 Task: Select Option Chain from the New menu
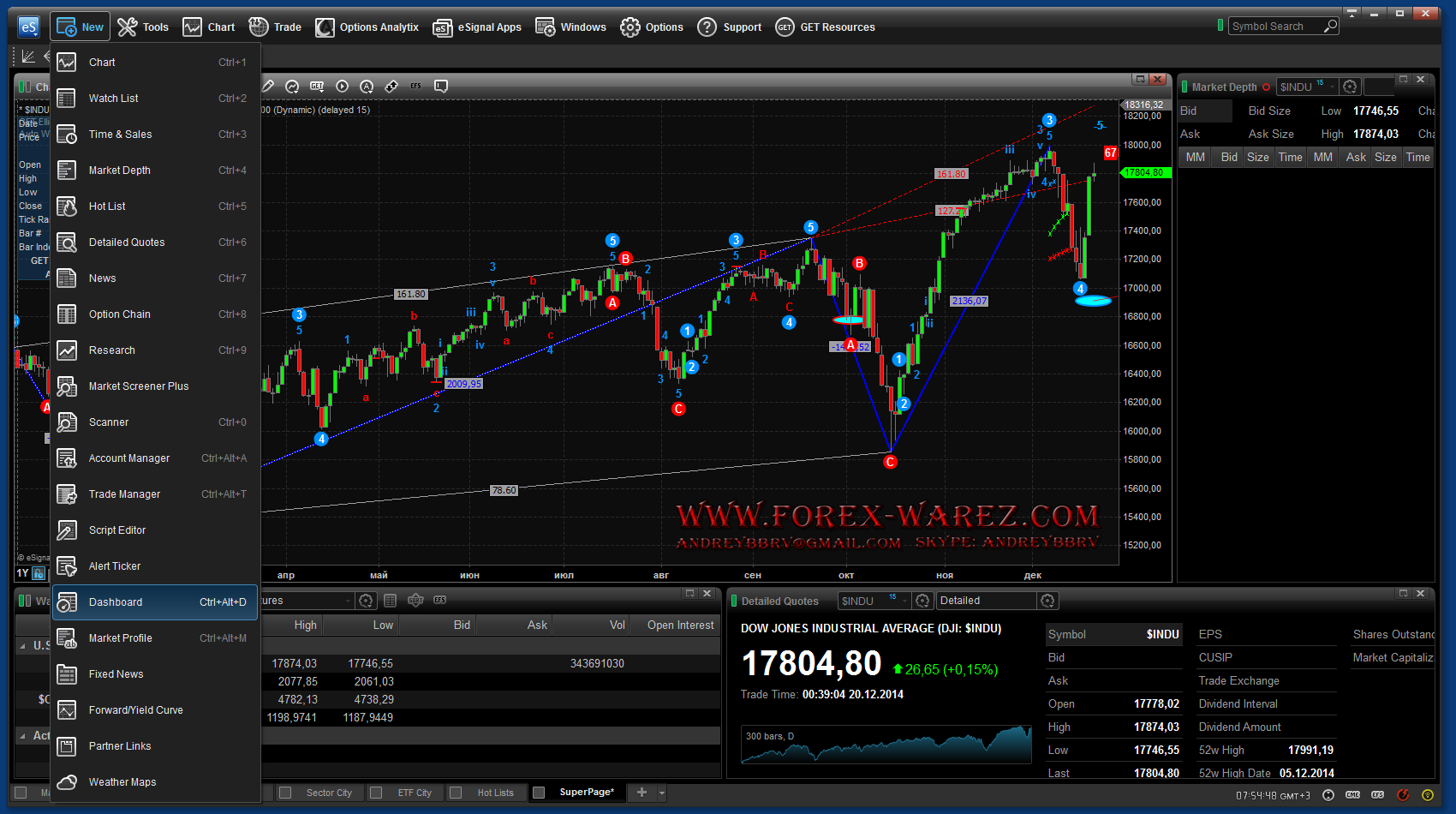coord(120,314)
